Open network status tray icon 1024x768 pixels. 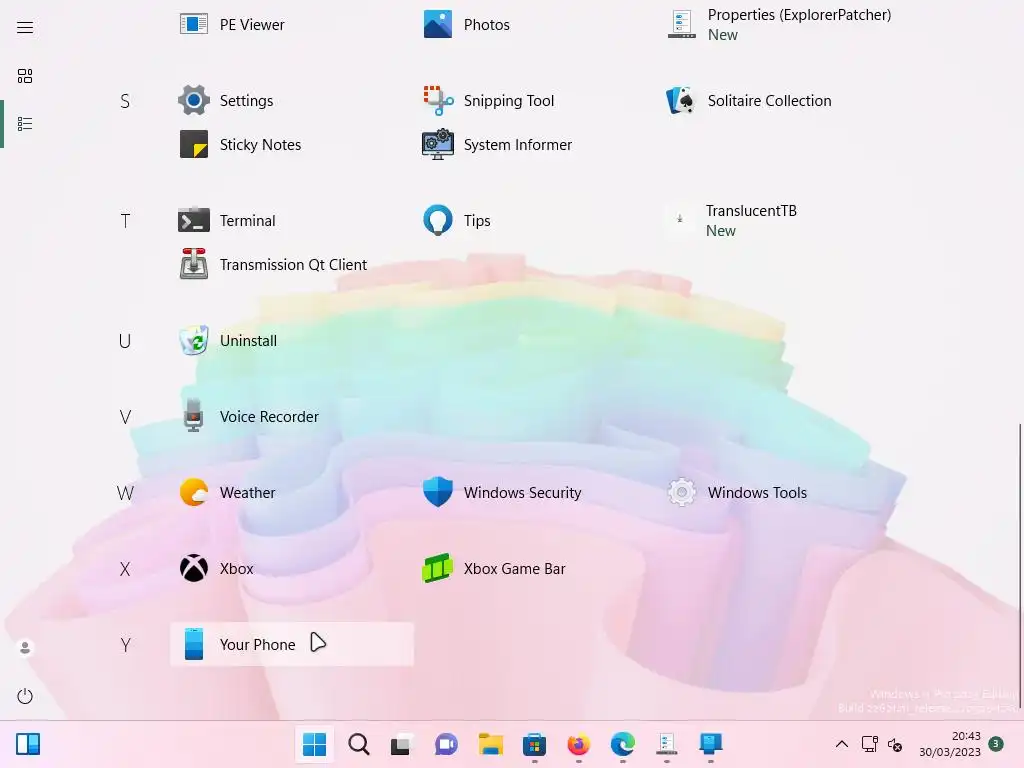[869, 744]
